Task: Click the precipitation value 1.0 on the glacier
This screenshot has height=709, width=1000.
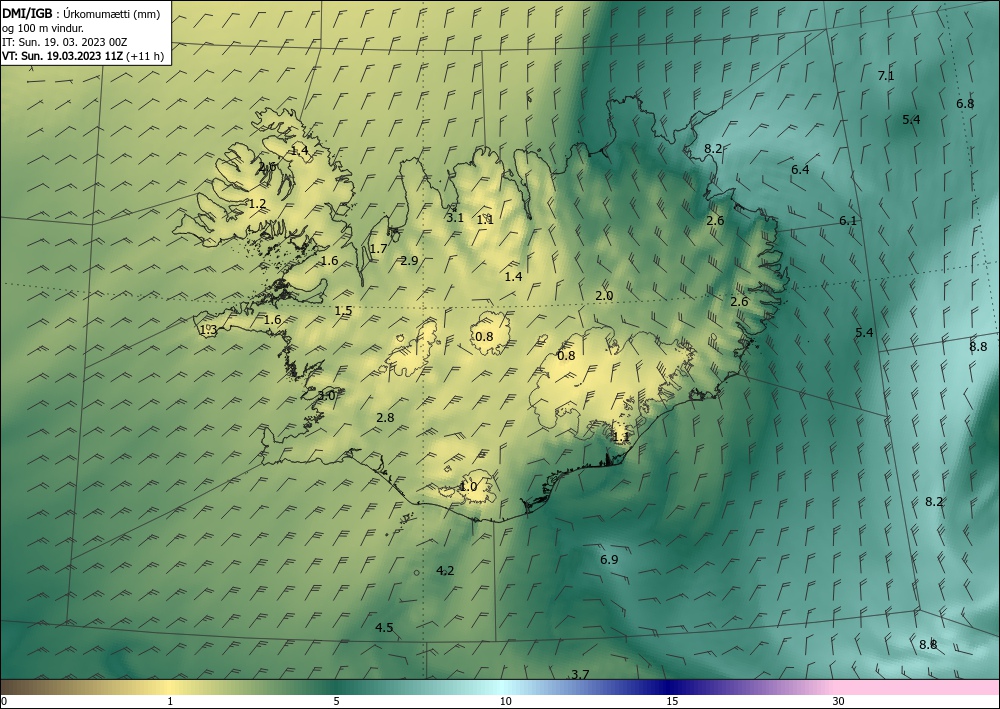Action: click(x=468, y=486)
